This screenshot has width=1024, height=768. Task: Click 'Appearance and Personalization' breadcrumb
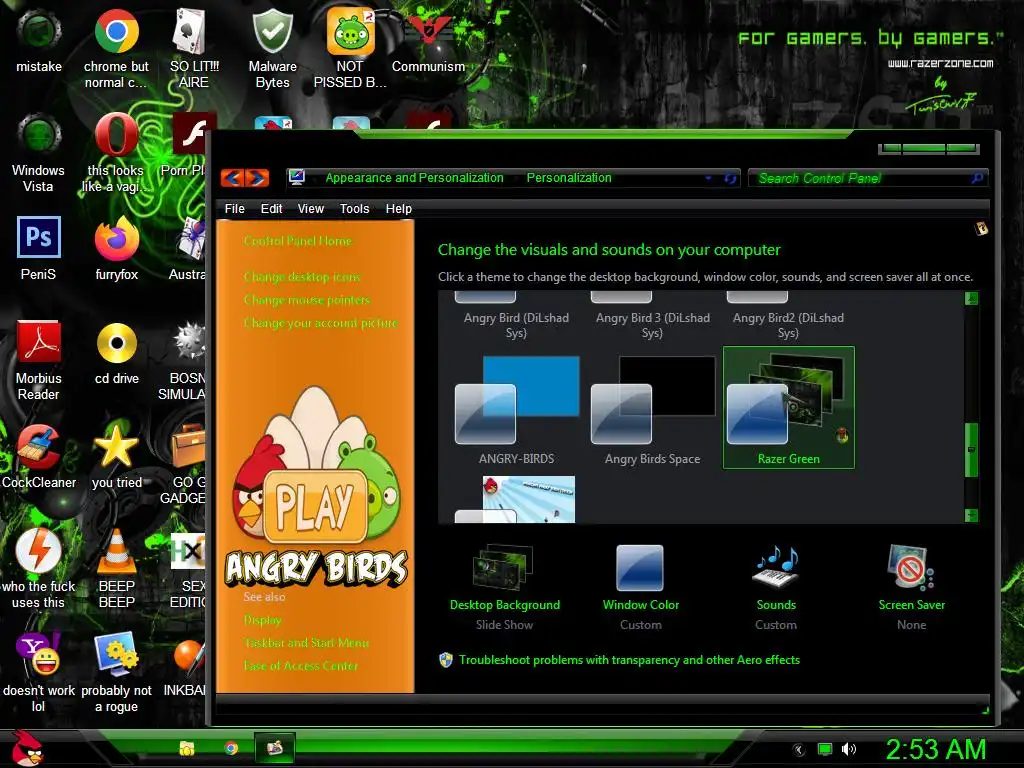[415, 178]
